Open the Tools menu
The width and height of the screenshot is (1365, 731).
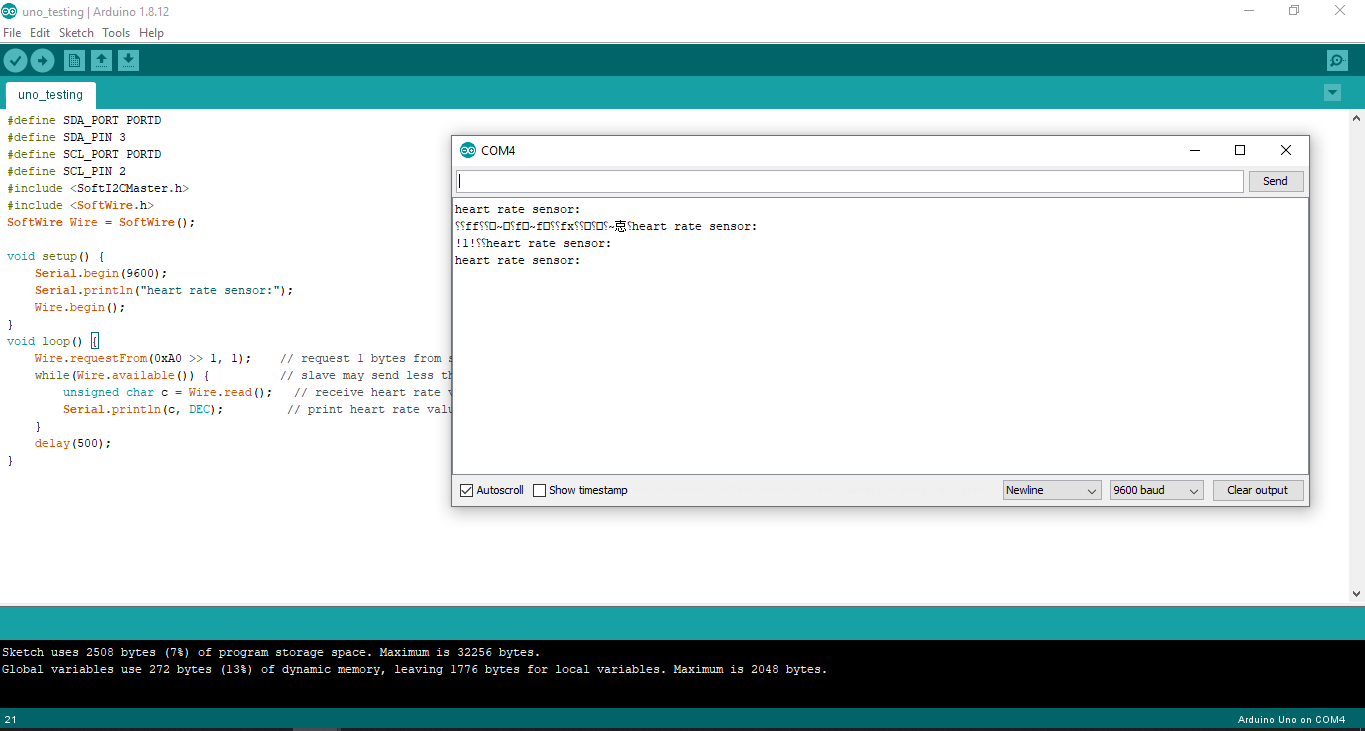point(116,33)
